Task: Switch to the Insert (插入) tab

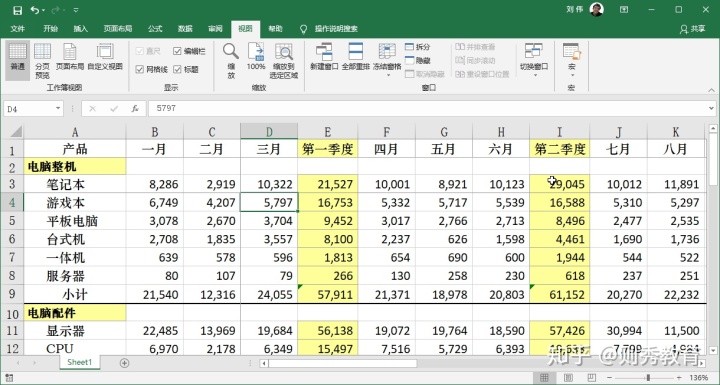Action: 80,28
